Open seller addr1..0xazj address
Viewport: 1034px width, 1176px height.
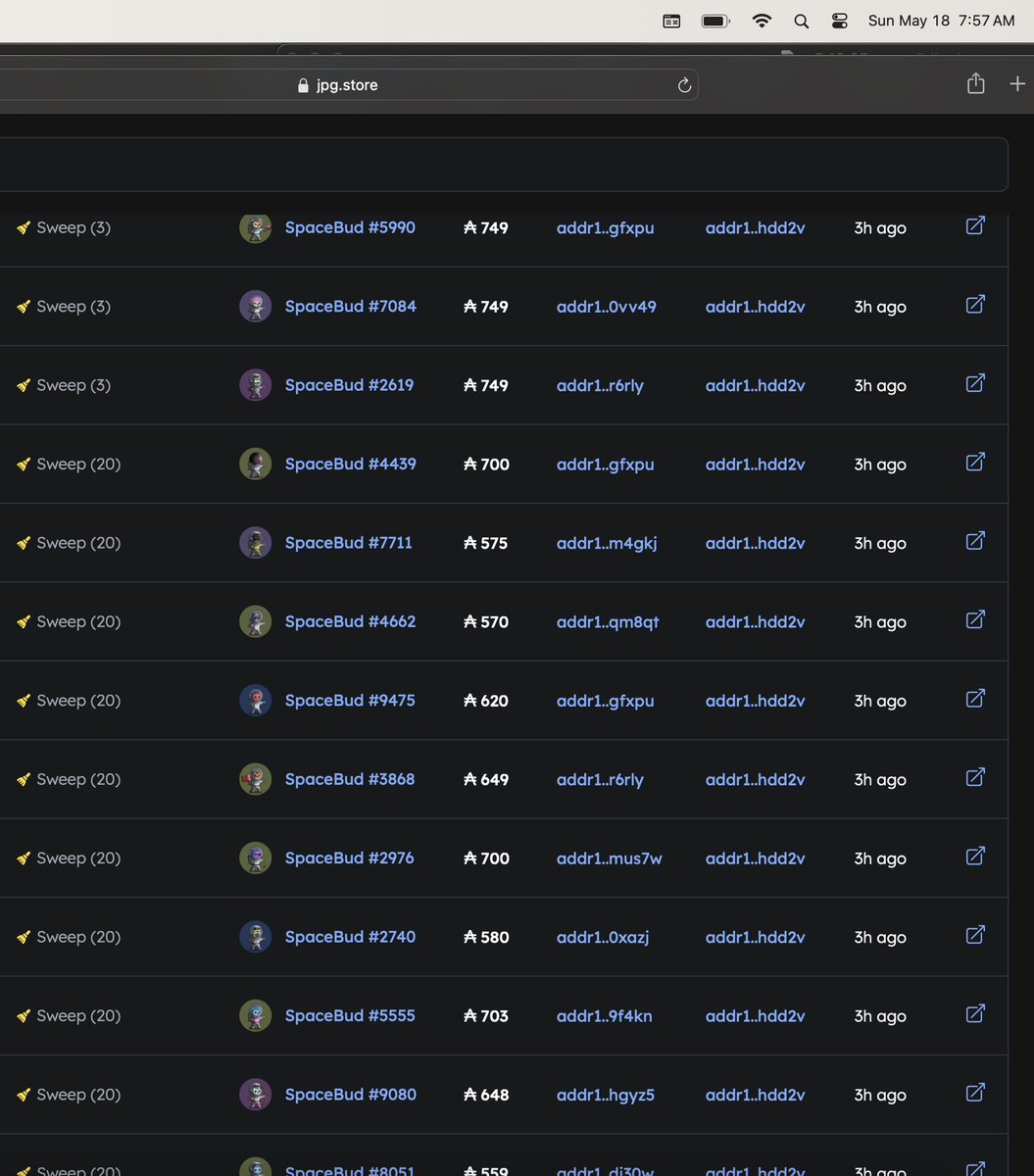point(603,937)
